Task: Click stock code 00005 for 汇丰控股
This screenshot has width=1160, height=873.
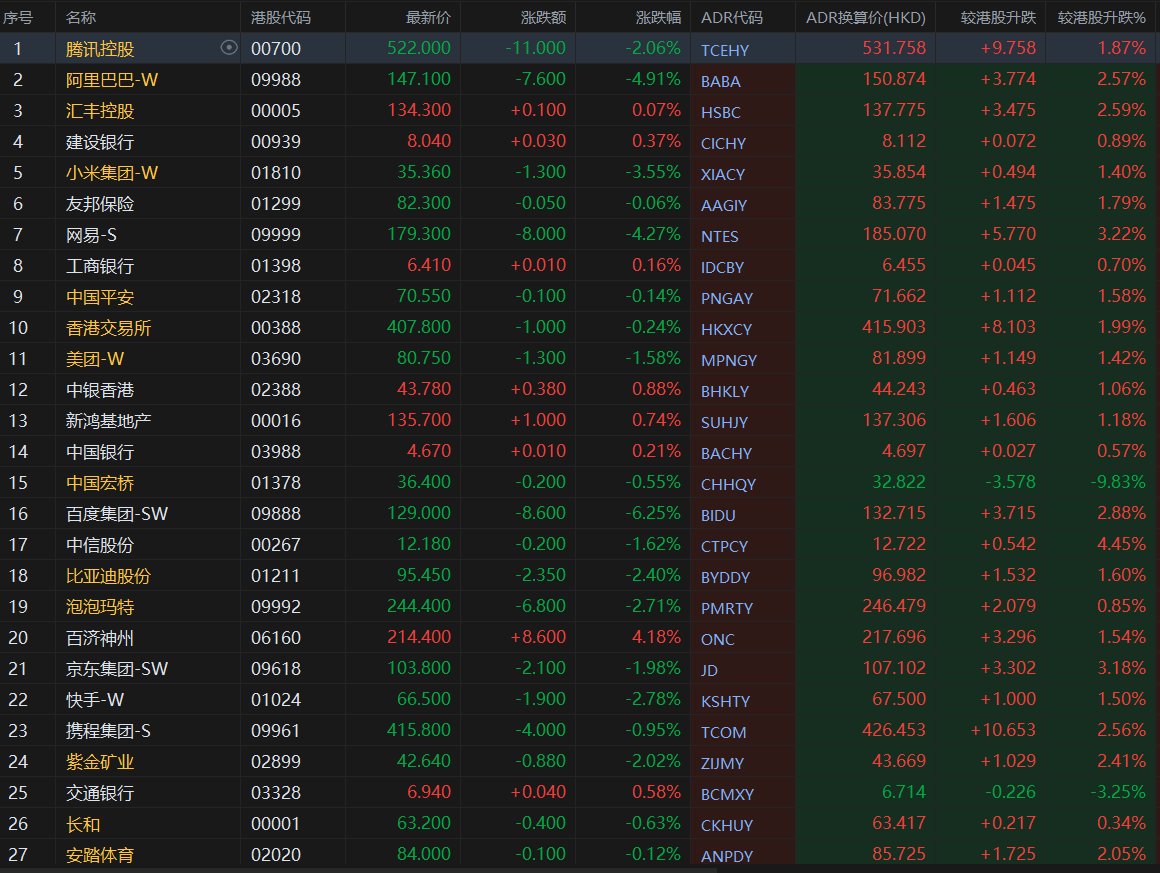Action: (x=276, y=110)
